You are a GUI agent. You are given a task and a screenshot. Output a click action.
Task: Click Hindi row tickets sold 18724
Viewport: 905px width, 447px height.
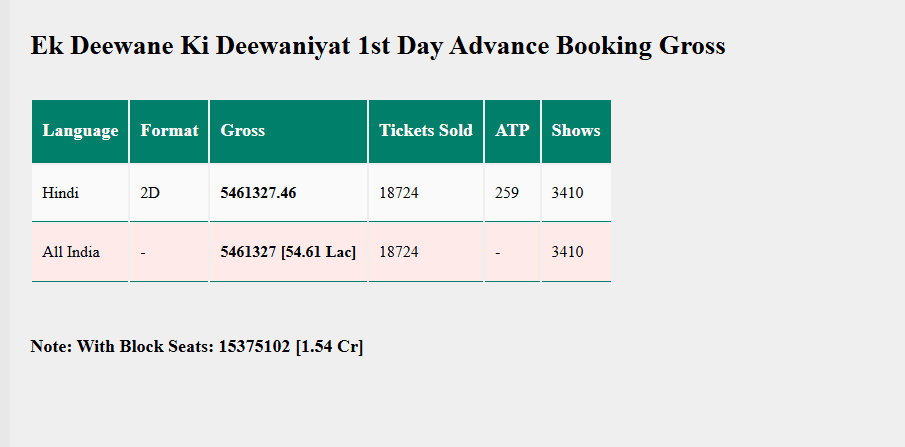[x=399, y=193]
